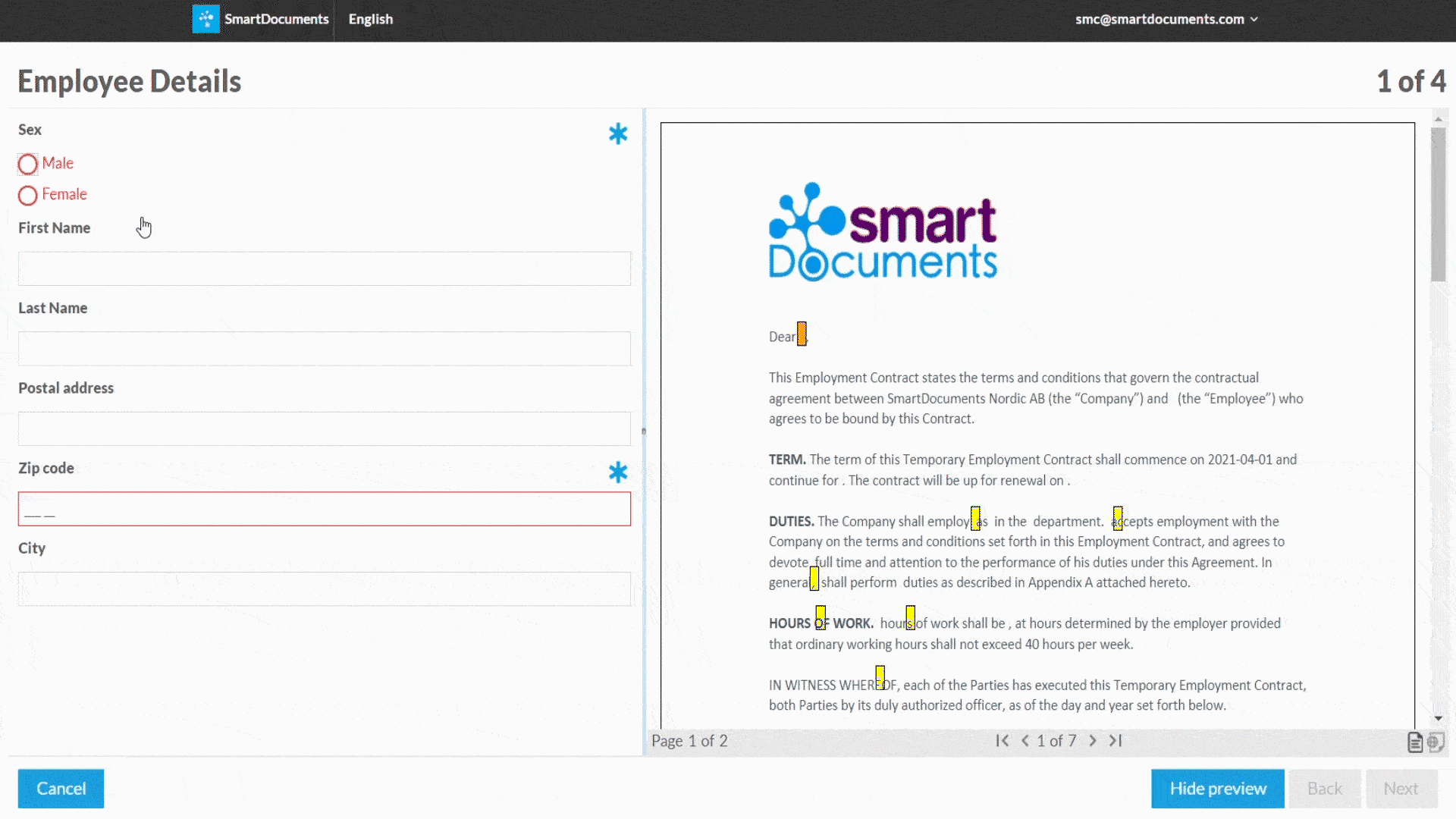Click the Hide preview button
1456x819 pixels.
pyautogui.click(x=1218, y=789)
